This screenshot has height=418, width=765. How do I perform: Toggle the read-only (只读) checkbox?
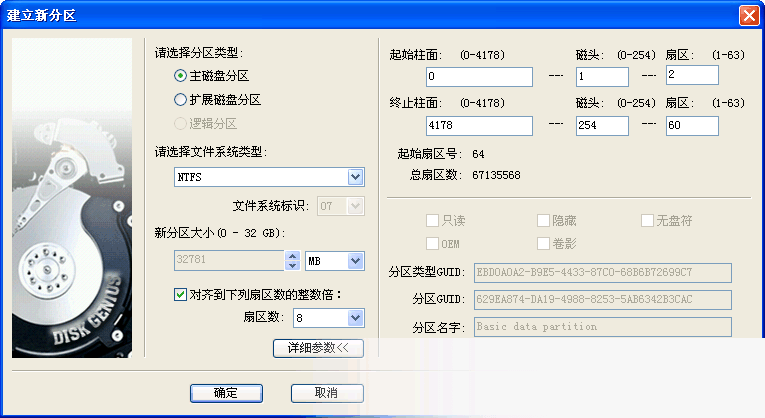point(432,220)
